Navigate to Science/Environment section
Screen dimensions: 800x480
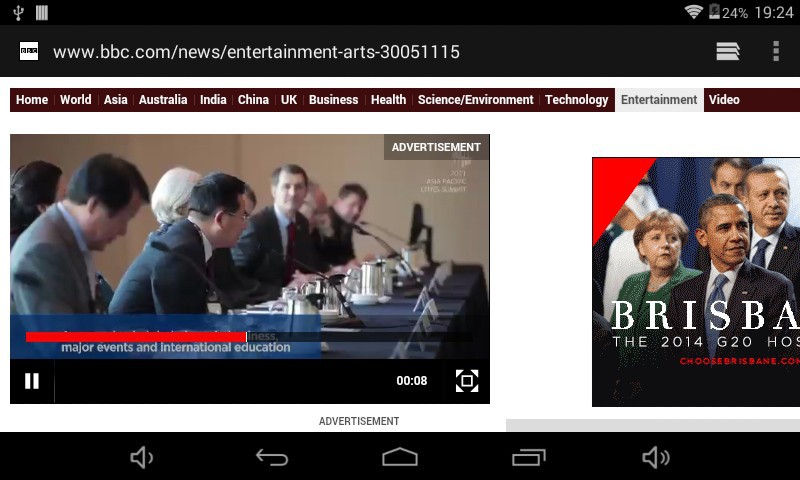point(476,100)
